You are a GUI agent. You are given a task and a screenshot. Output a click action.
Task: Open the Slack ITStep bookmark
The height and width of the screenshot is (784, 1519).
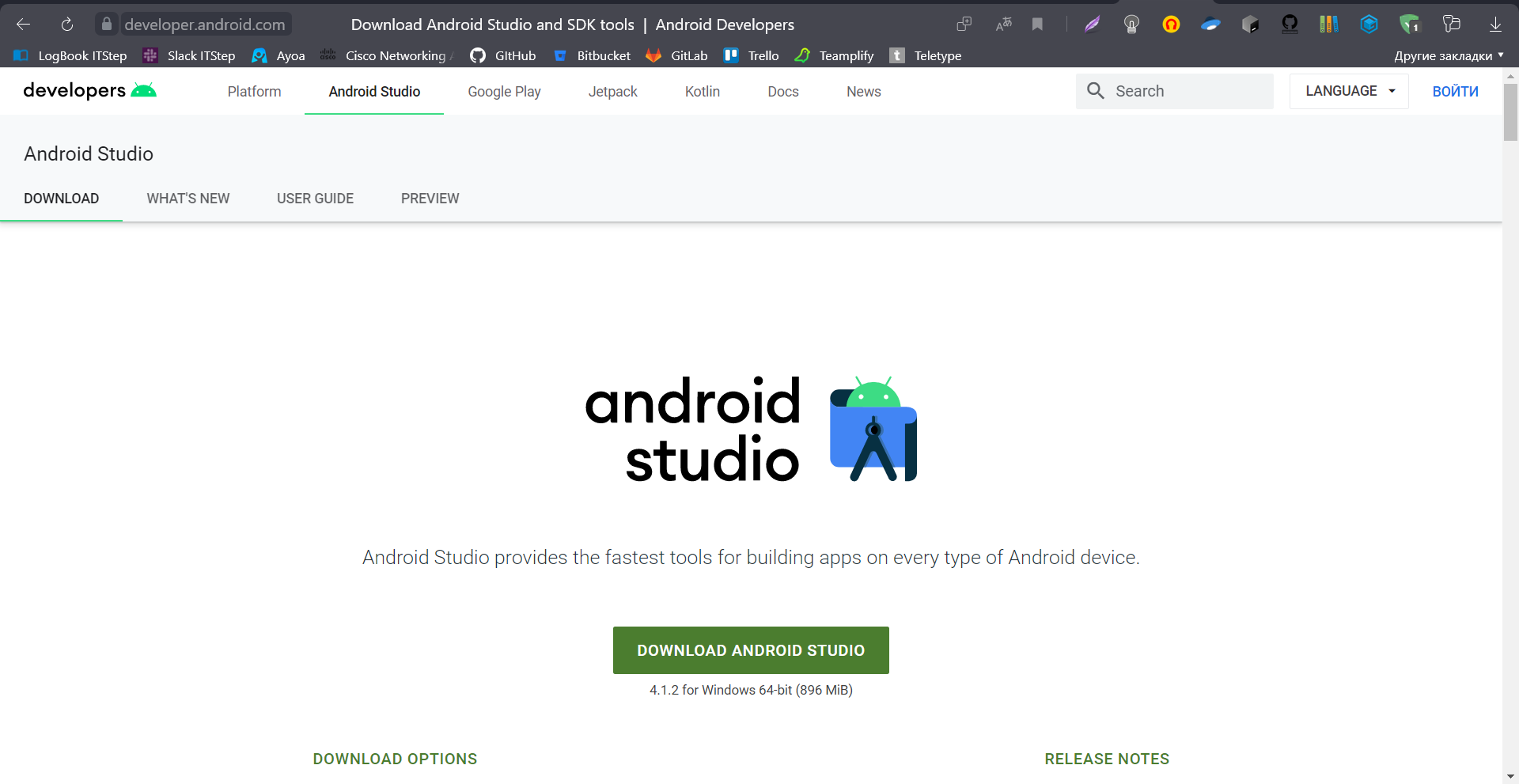(189, 55)
